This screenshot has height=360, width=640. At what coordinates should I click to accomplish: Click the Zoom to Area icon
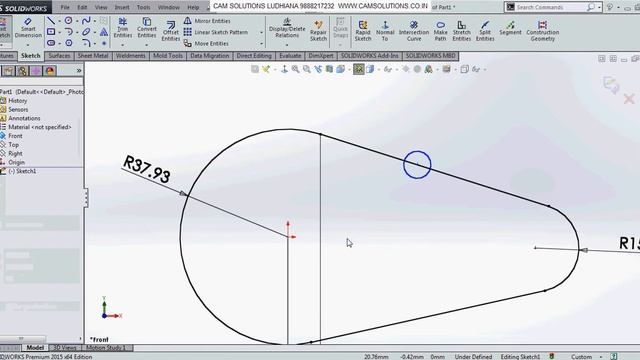[307, 69]
